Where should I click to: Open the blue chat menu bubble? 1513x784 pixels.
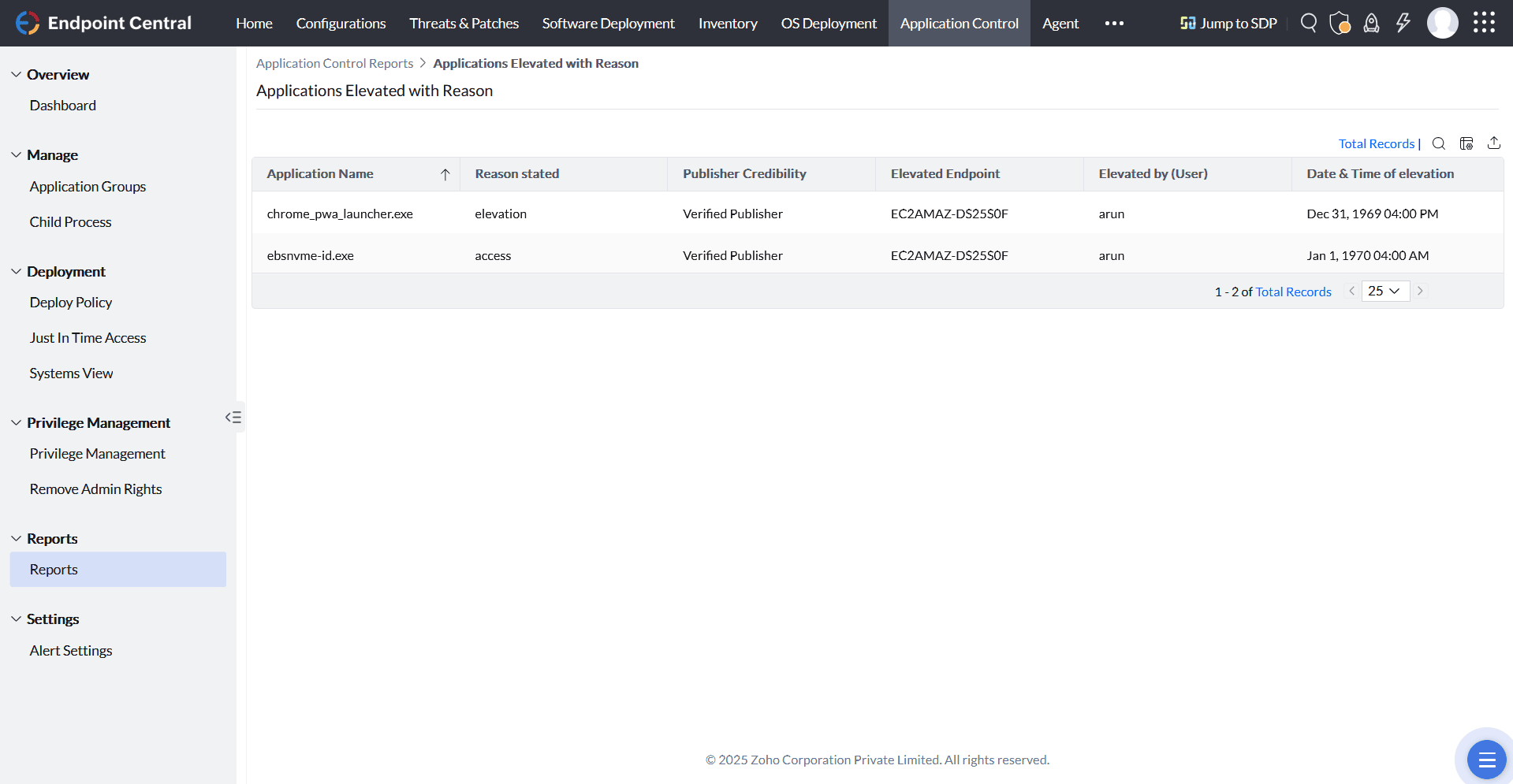click(1486, 760)
